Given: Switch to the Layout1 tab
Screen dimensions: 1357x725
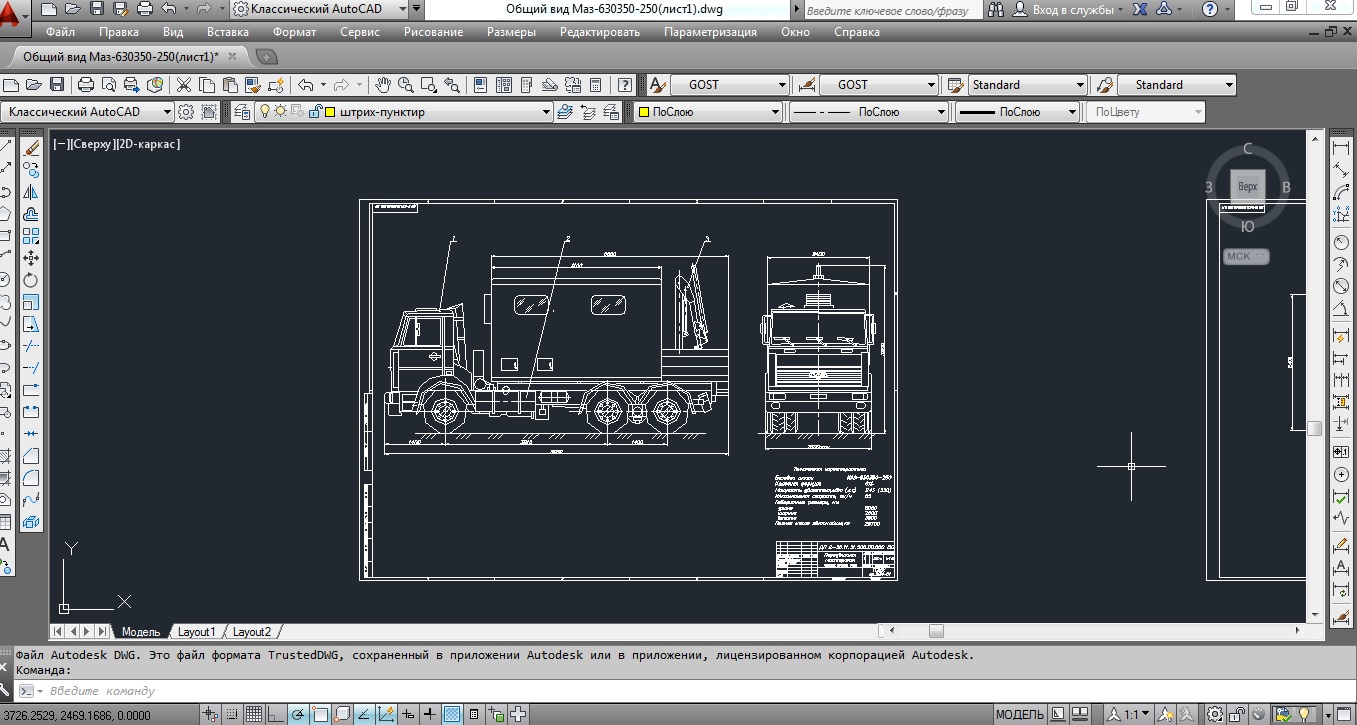Looking at the screenshot, I should coord(195,632).
